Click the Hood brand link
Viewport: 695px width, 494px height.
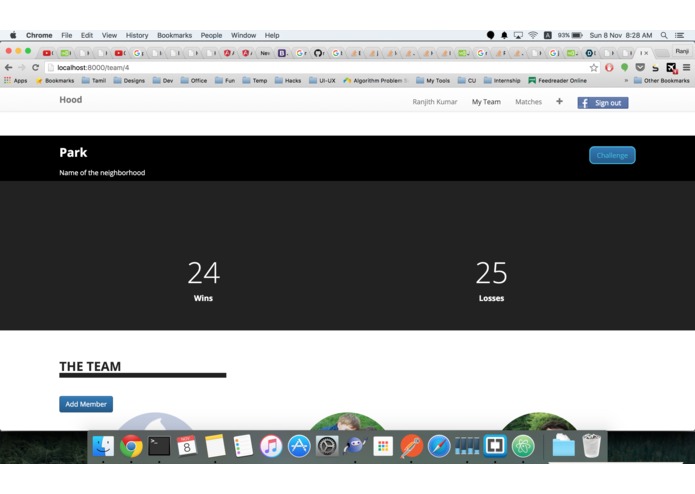pos(70,100)
